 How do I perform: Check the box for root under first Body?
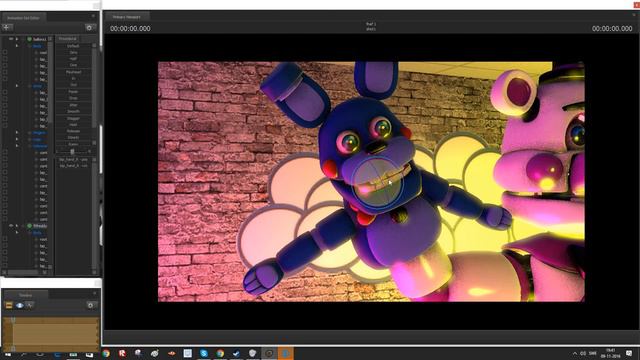[5, 53]
